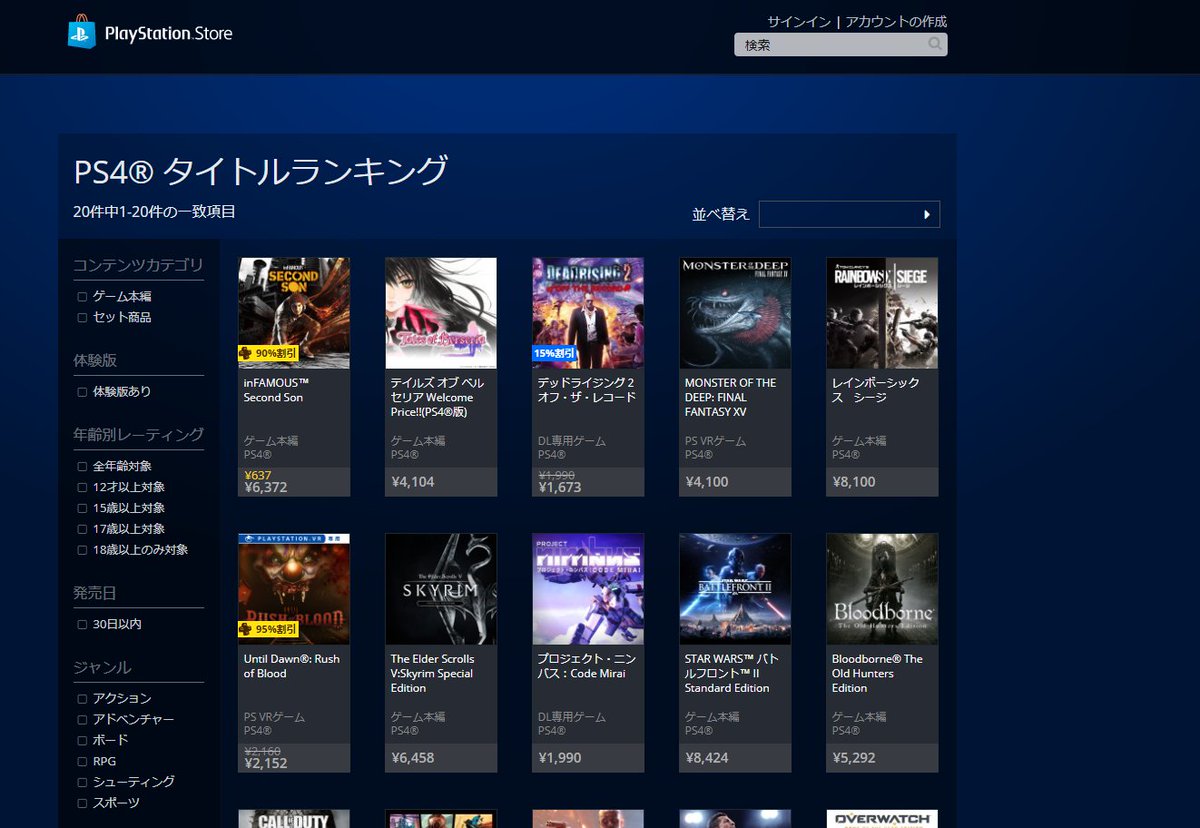The width and height of the screenshot is (1200, 828).
Task: Filter by アドベンチャー genre
Action: [x=82, y=720]
